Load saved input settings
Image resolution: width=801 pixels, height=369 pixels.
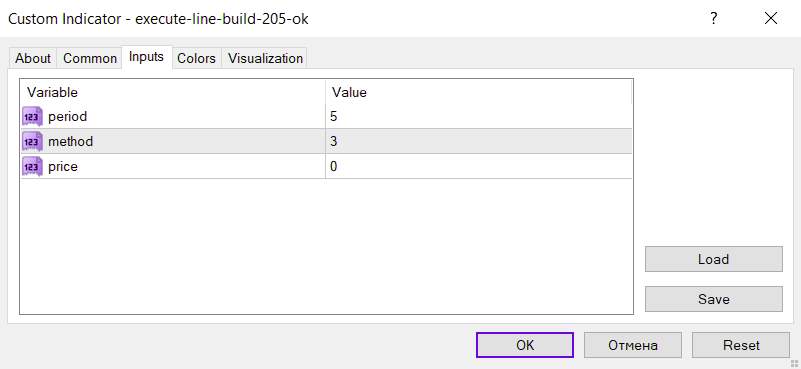pos(714,259)
